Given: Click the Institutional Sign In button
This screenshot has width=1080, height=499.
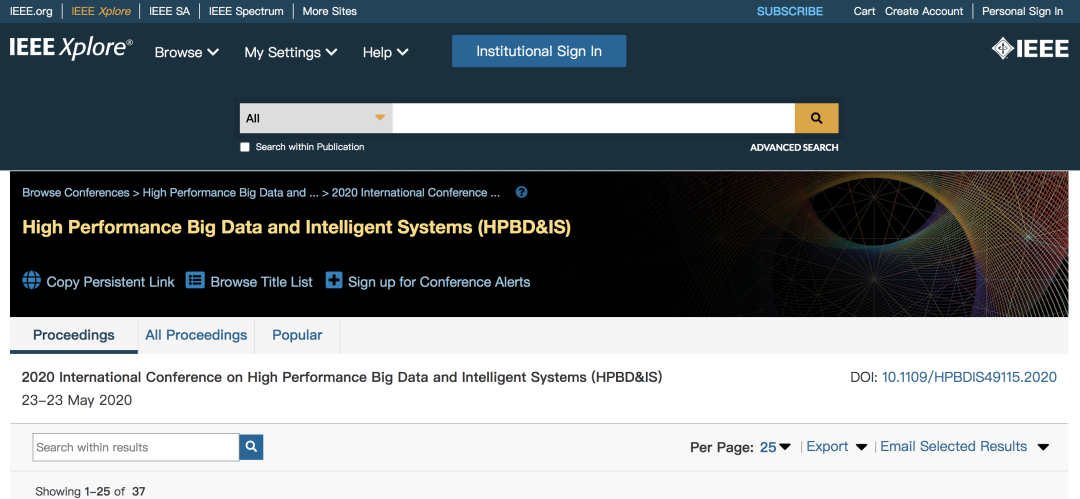Looking at the screenshot, I should point(539,51).
